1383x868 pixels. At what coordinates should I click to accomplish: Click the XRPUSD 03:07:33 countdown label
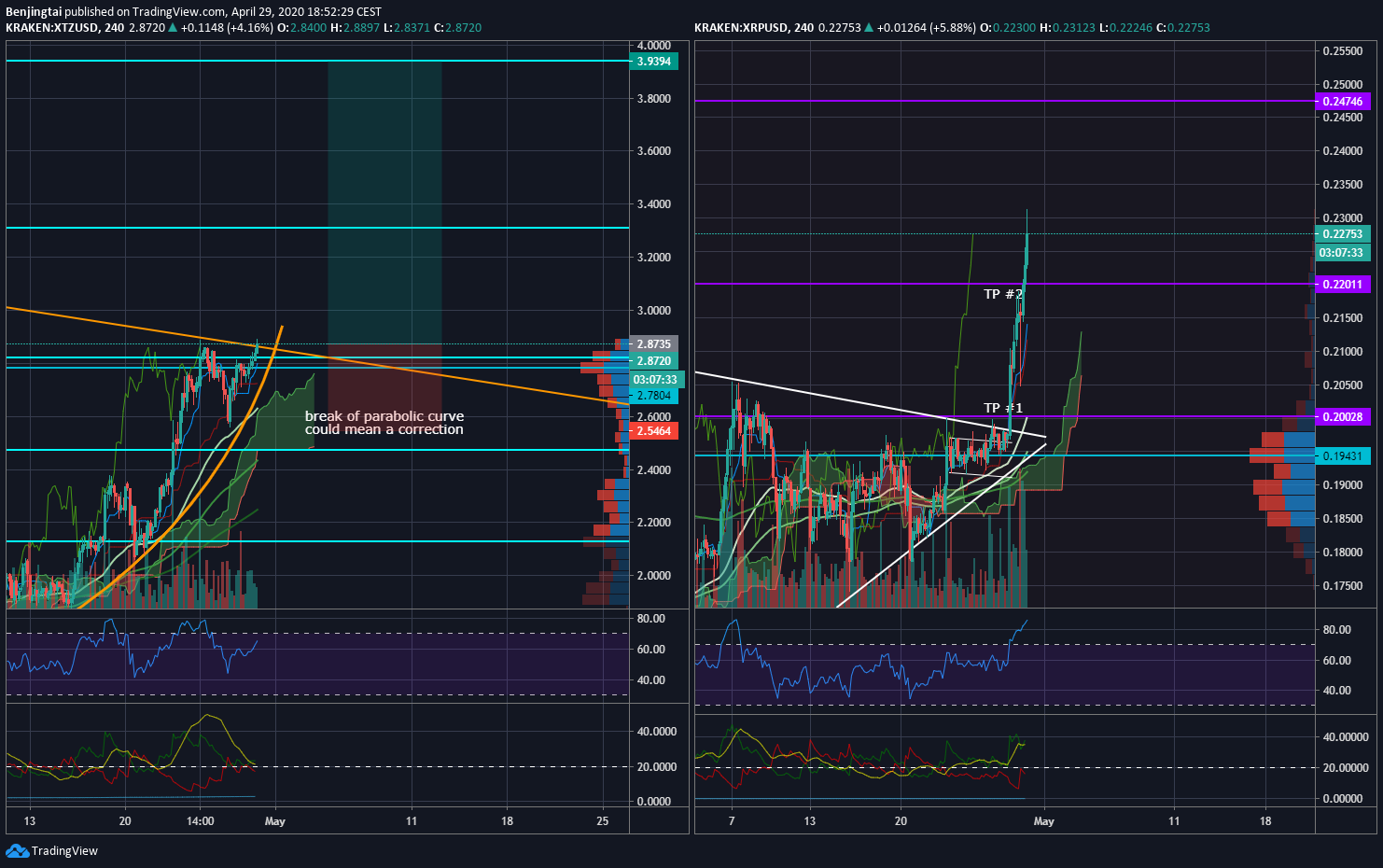[1342, 253]
